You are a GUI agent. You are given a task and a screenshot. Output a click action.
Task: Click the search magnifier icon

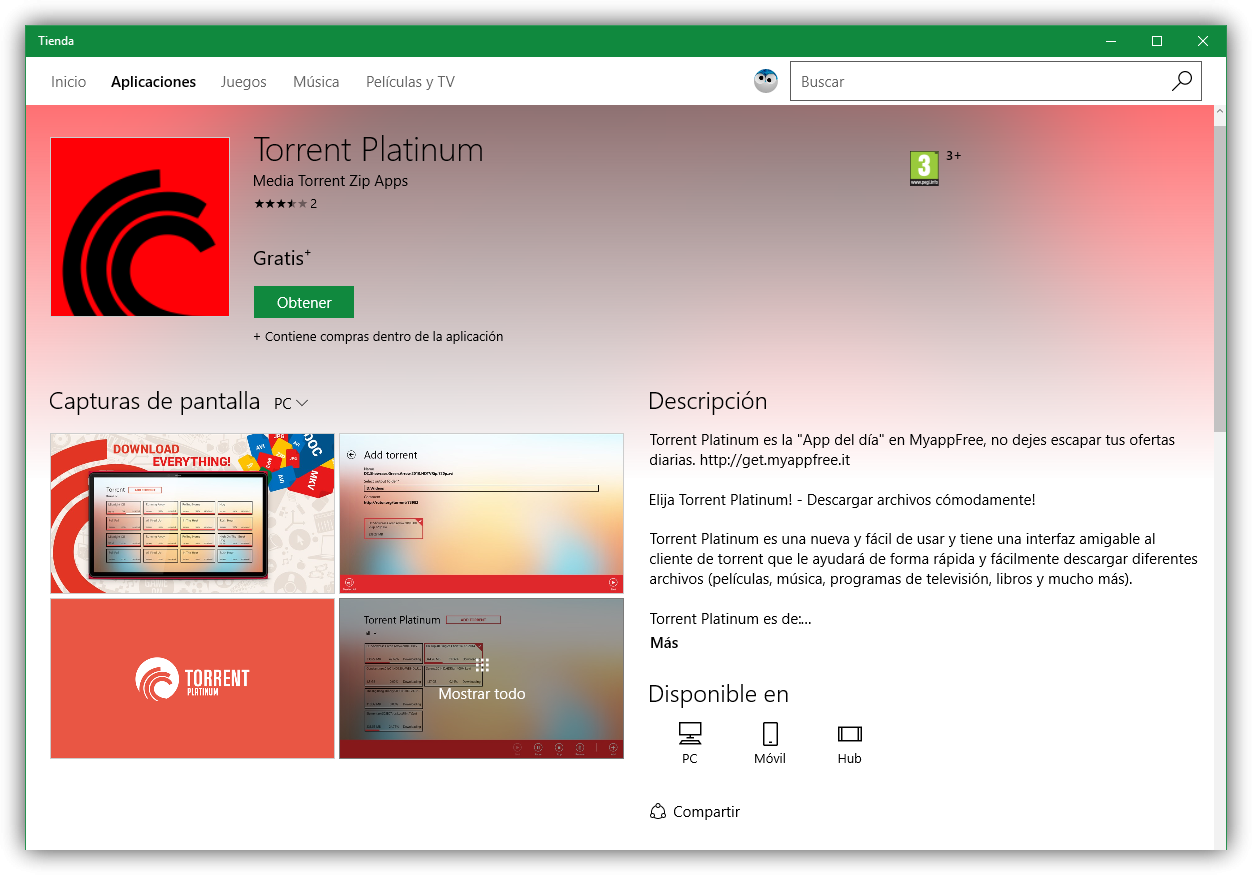click(1181, 82)
